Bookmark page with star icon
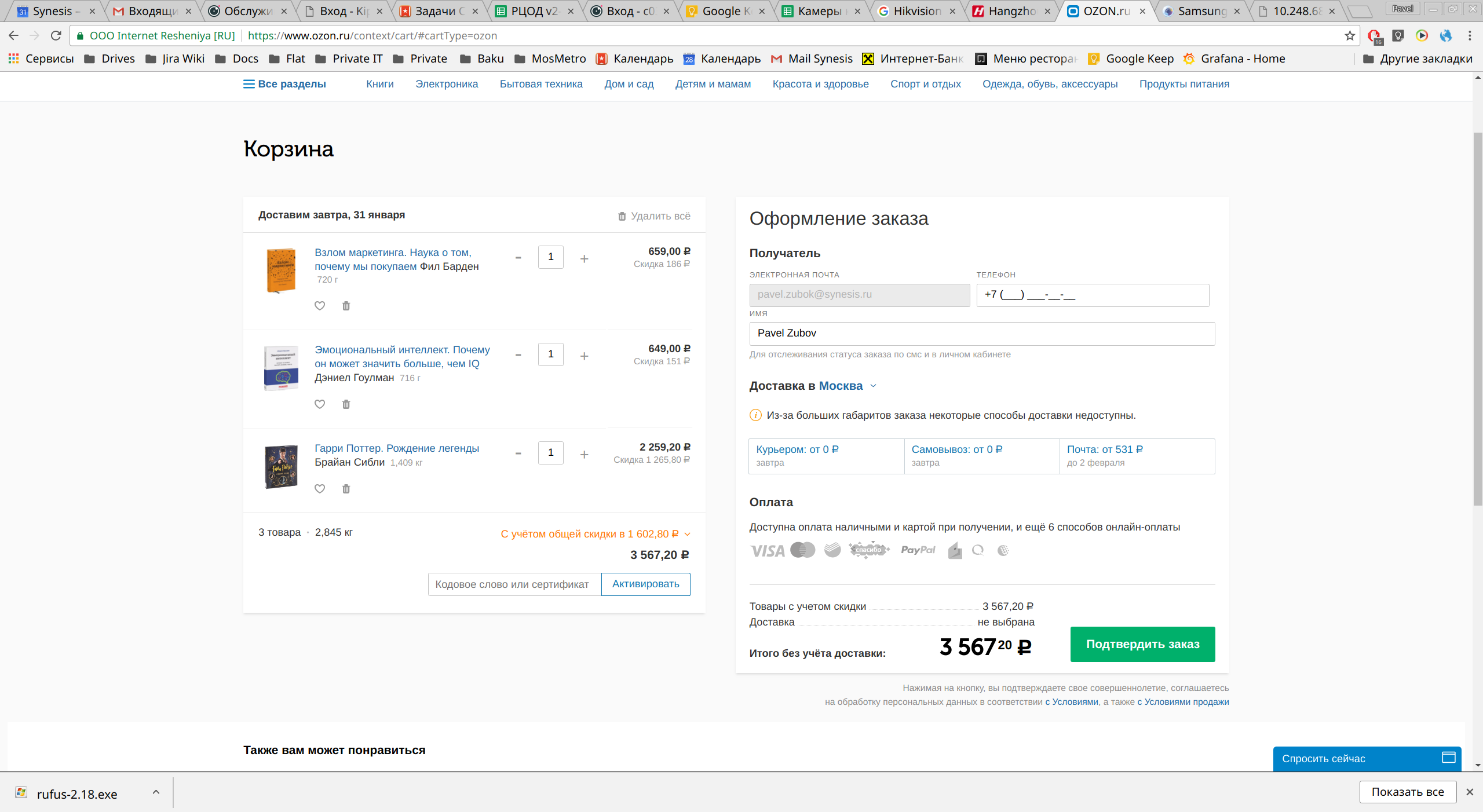The height and width of the screenshot is (812, 1483). pos(1349,36)
